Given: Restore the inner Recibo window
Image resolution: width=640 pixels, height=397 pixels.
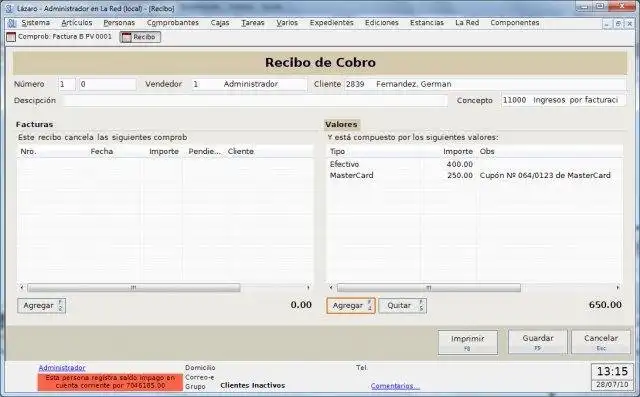Looking at the screenshot, I should point(618,24).
